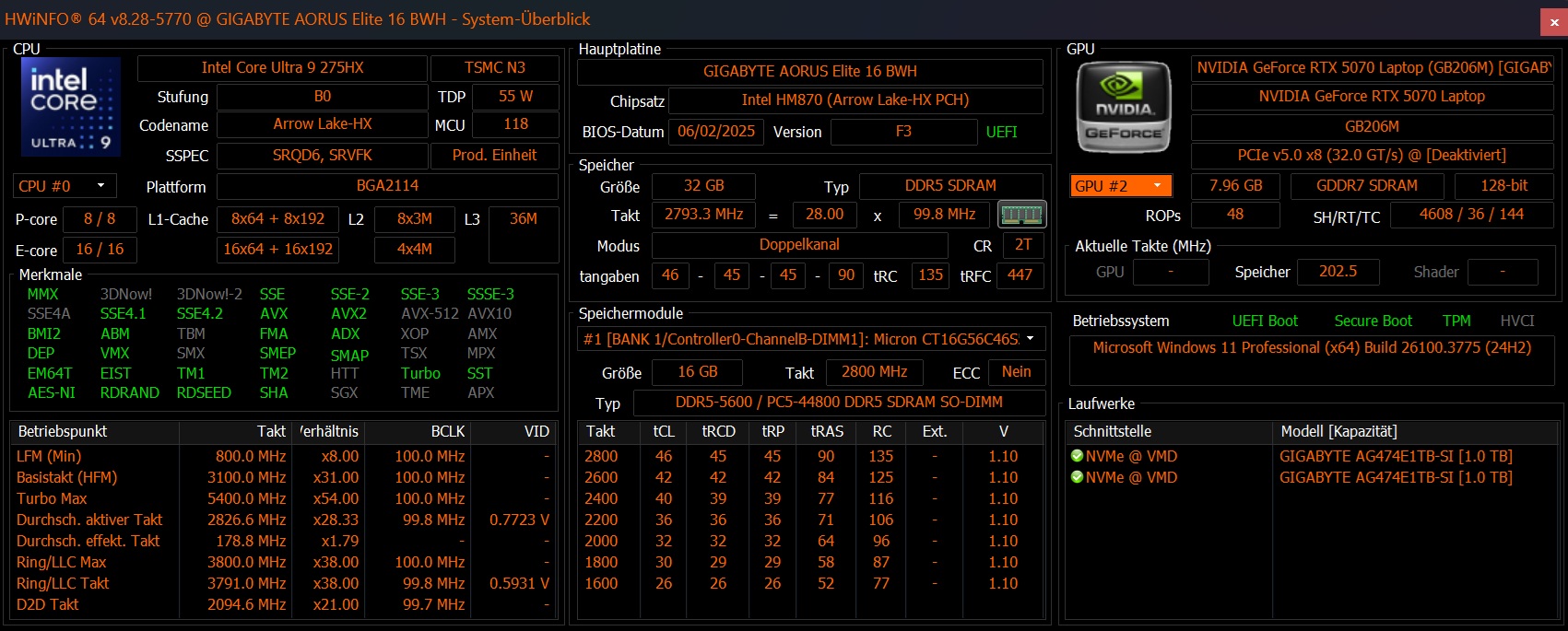Click the first NVMe drive status icon
Screen dimensions: 1568x631
[x=1077, y=456]
